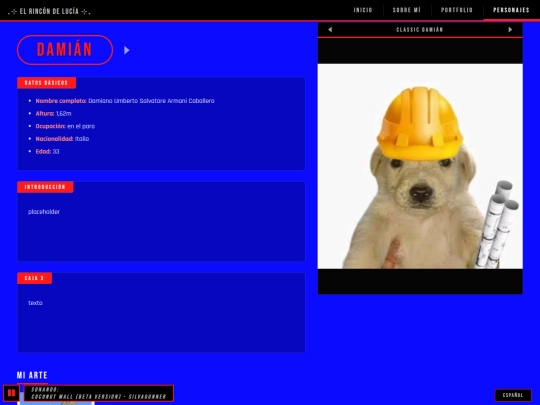Select the Altura 1,62m line
540x405 pixels.
coord(53,114)
